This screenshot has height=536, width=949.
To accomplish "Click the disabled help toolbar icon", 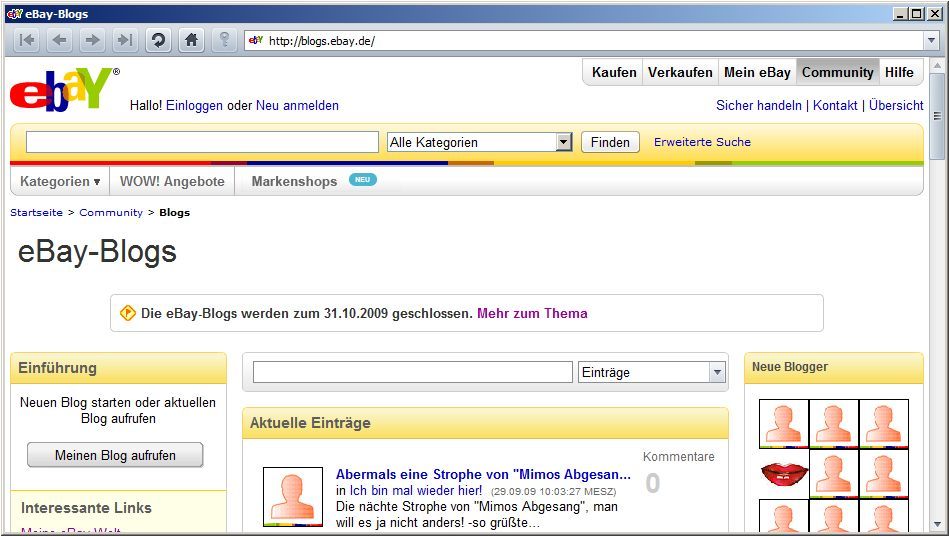I will [224, 41].
